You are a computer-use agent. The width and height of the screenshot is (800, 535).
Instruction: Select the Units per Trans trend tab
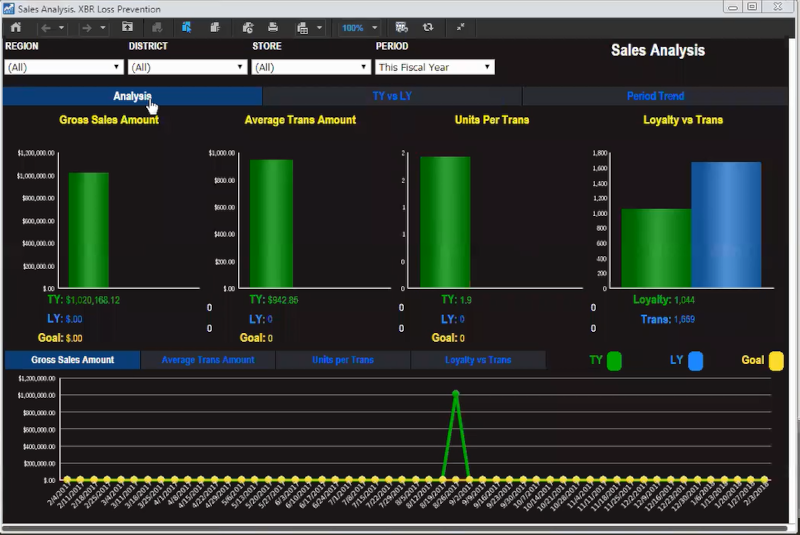point(343,360)
